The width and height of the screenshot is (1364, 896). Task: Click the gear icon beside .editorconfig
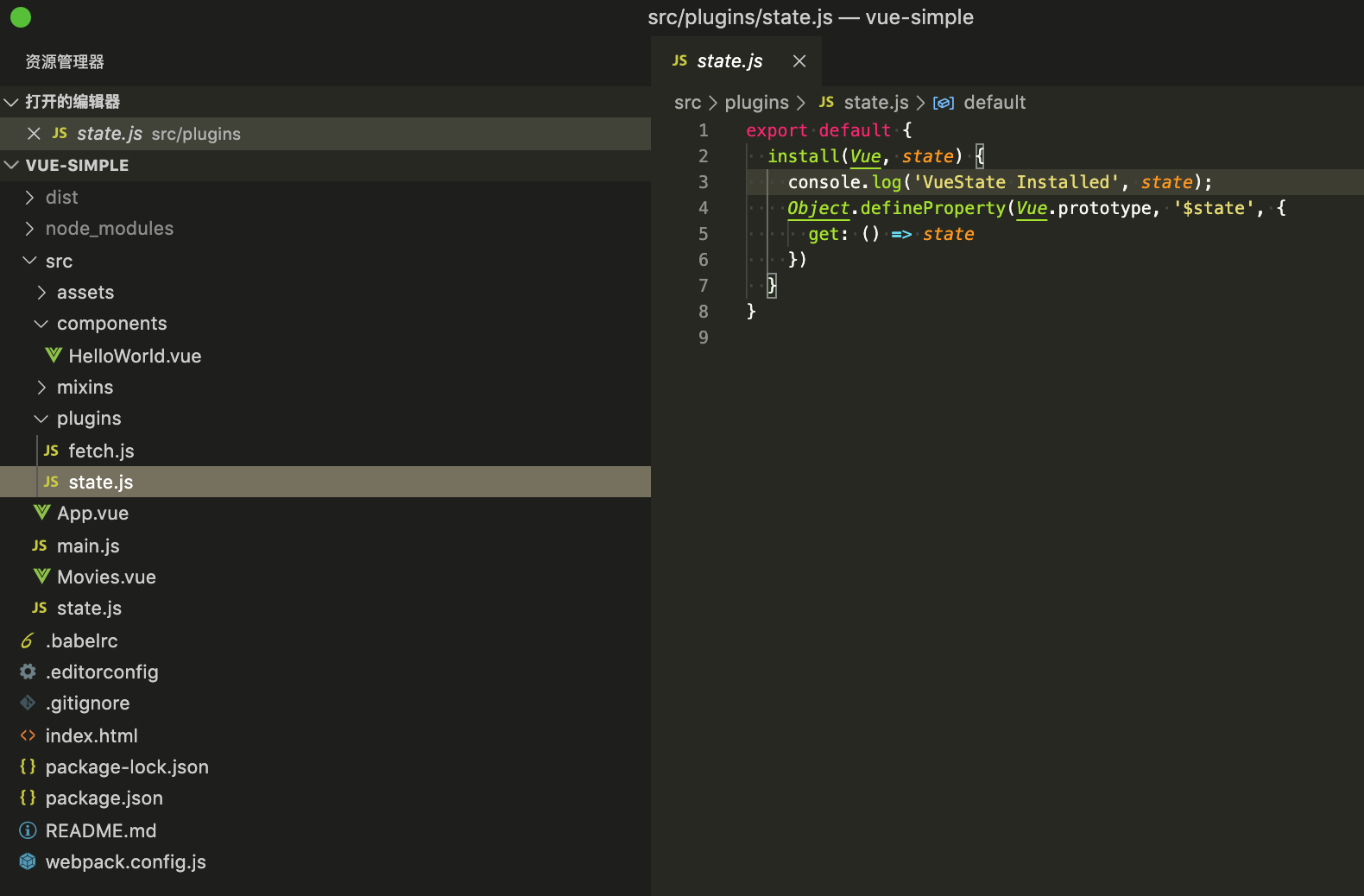click(28, 672)
